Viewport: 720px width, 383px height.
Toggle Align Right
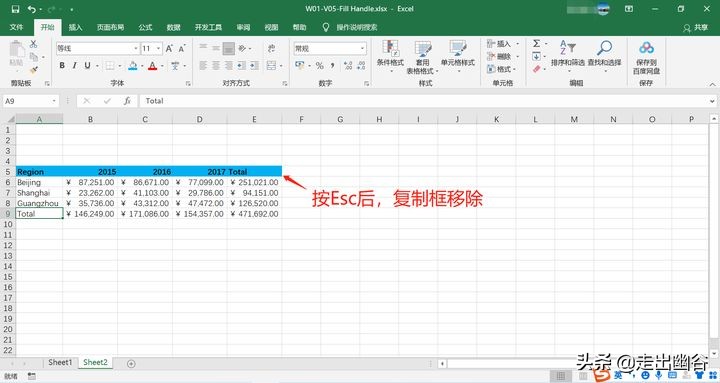[x=229, y=66]
